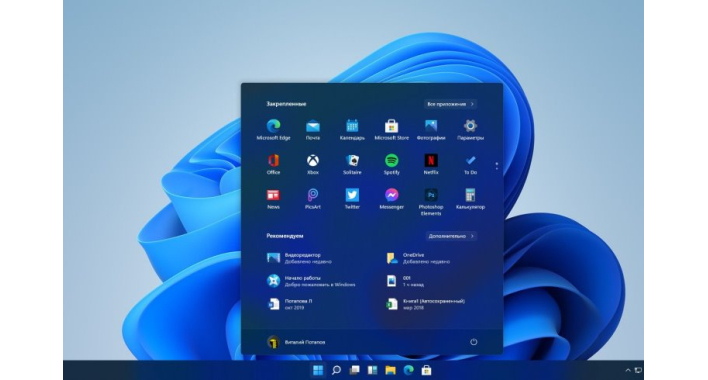Expand hidden system tray icons
708x380 pixels.
pos(628,370)
